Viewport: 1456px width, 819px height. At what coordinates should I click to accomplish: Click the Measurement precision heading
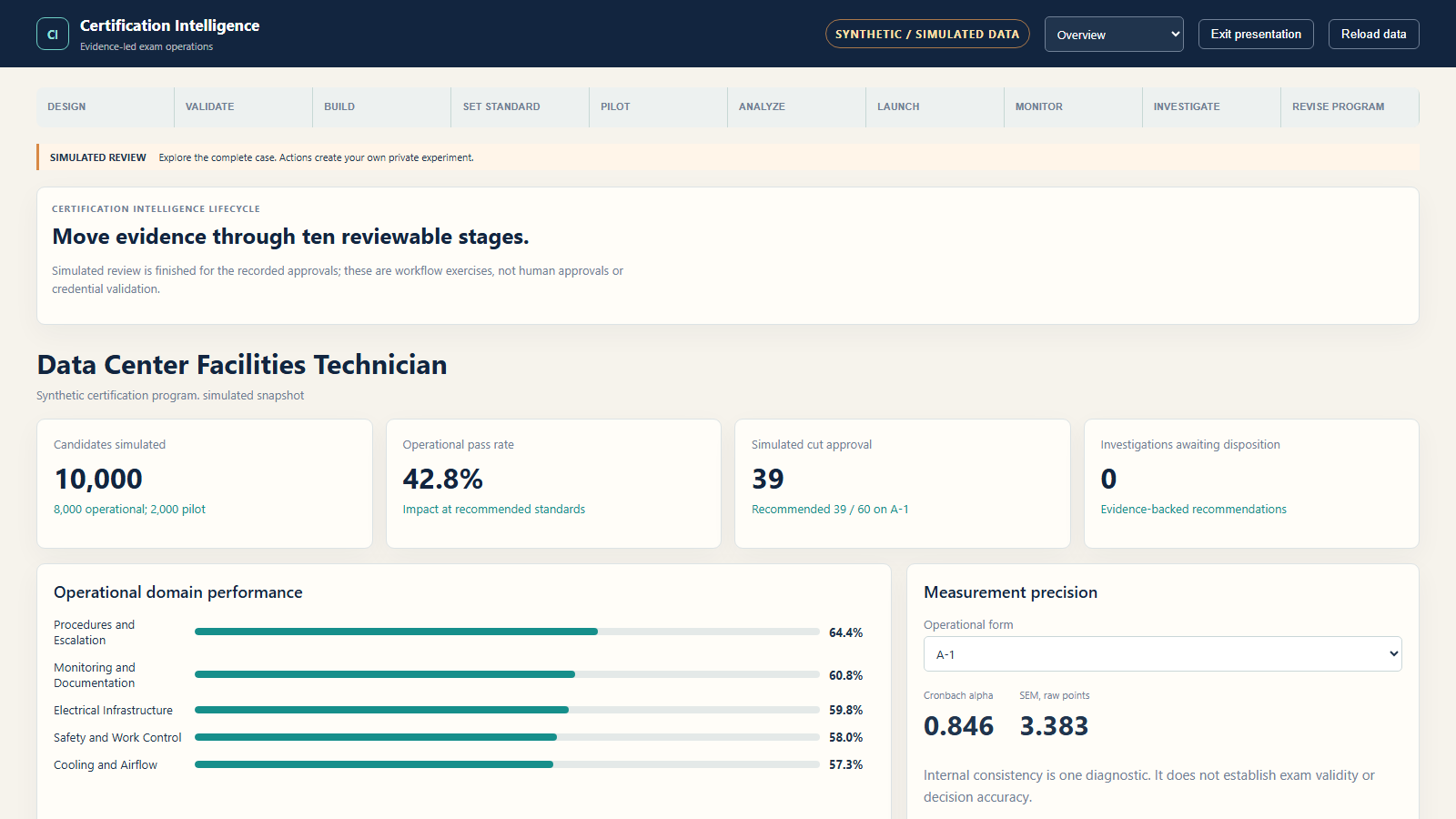pyautogui.click(x=1010, y=592)
